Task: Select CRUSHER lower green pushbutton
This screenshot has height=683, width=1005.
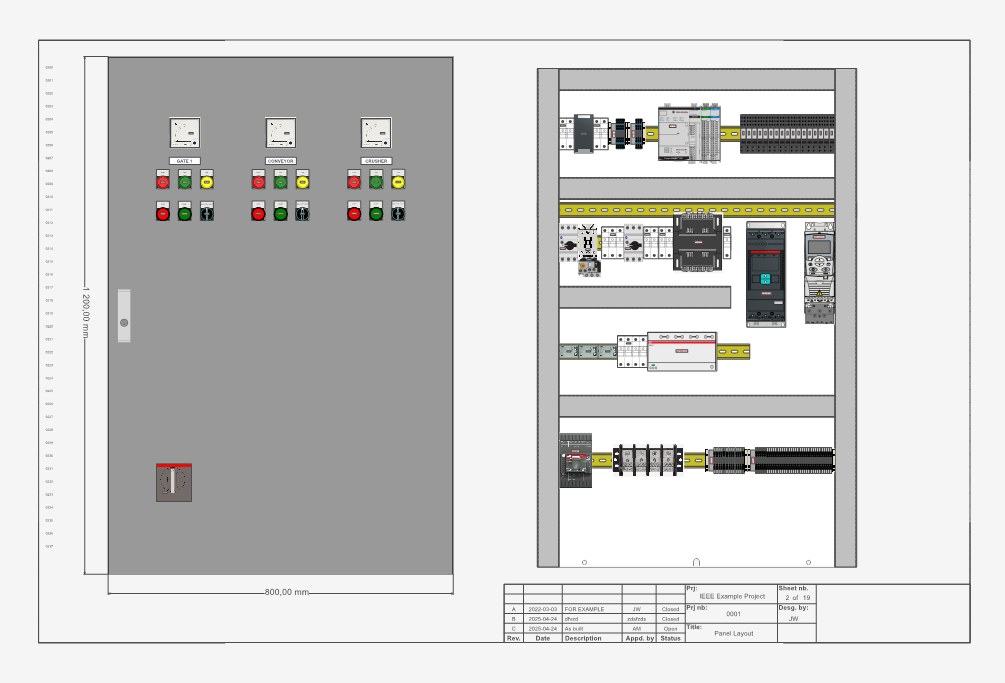Action: pyautogui.click(x=376, y=211)
